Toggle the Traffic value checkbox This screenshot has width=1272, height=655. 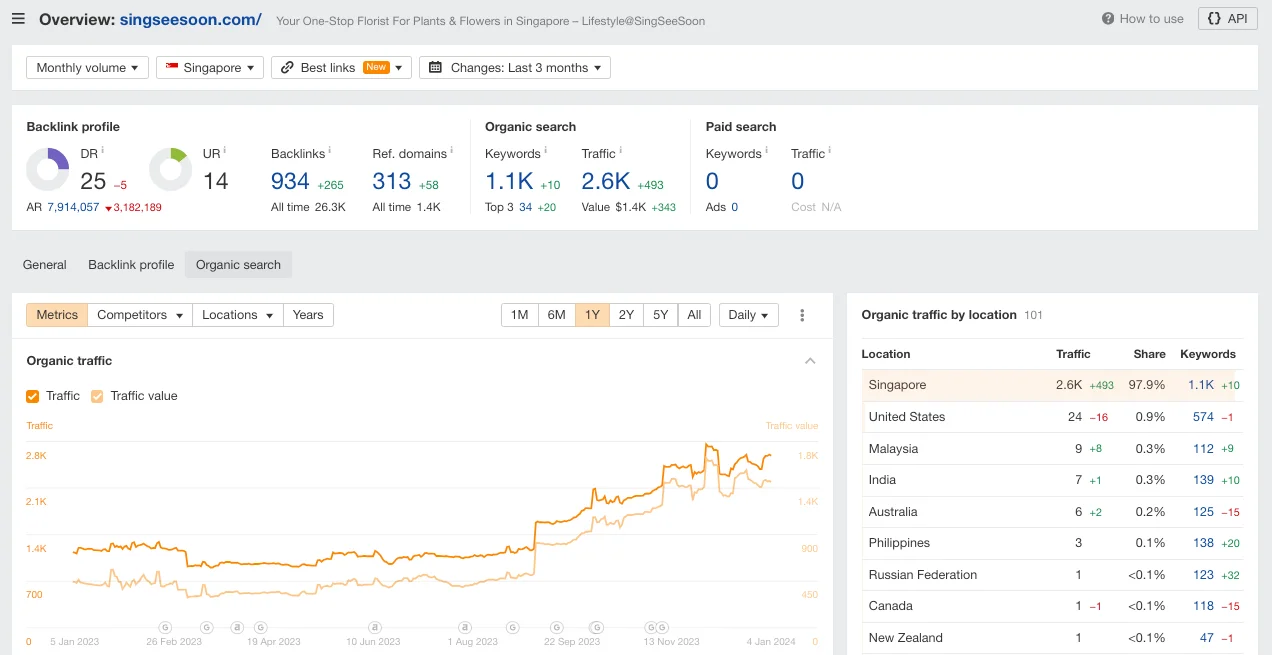(x=97, y=396)
